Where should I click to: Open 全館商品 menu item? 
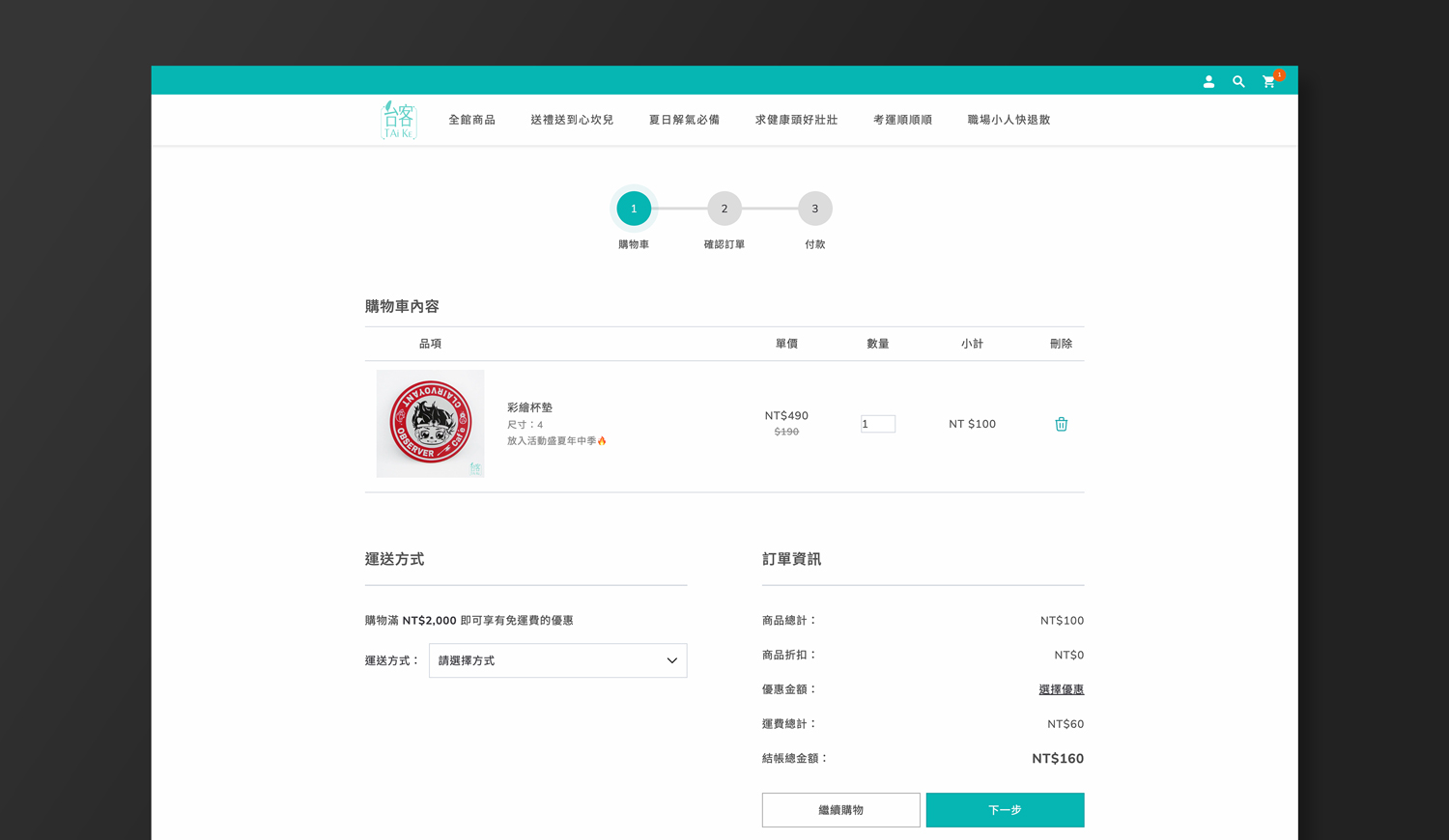pos(471,120)
